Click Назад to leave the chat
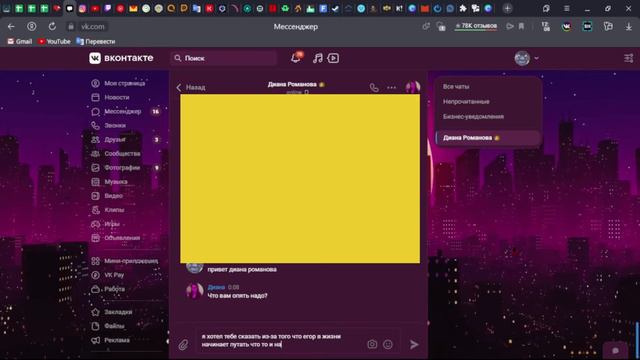 click(191, 87)
